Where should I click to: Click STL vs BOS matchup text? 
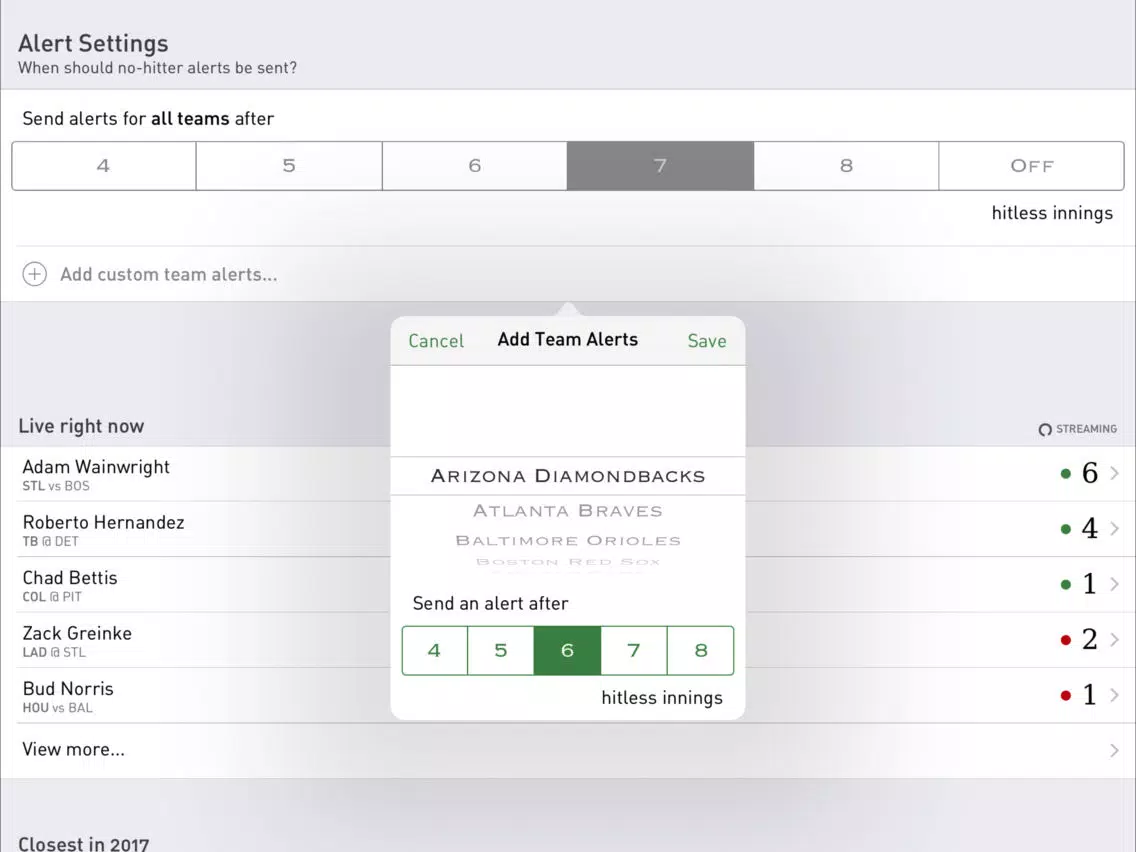[x=56, y=486]
